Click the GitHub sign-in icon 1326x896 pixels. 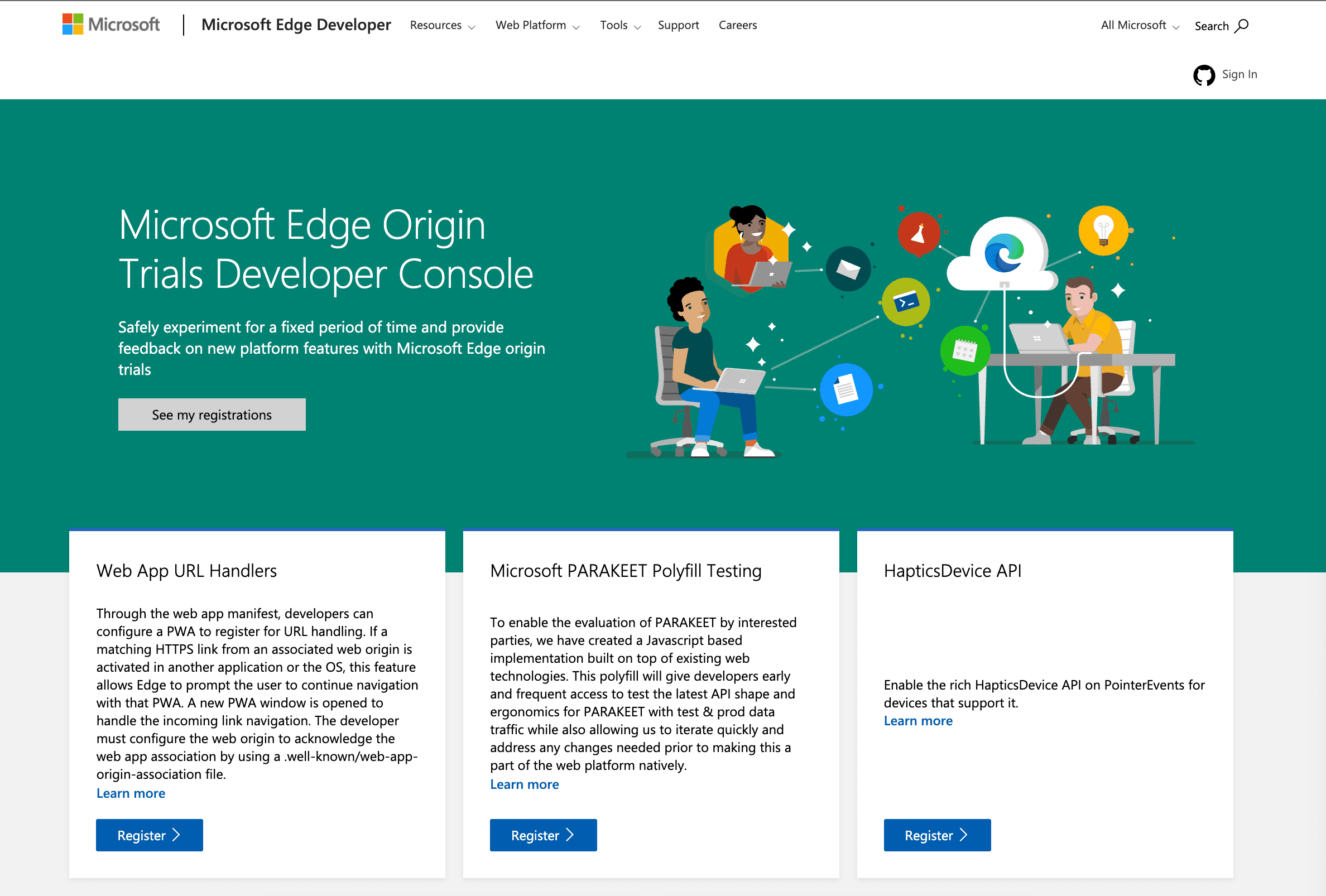pyautogui.click(x=1204, y=74)
